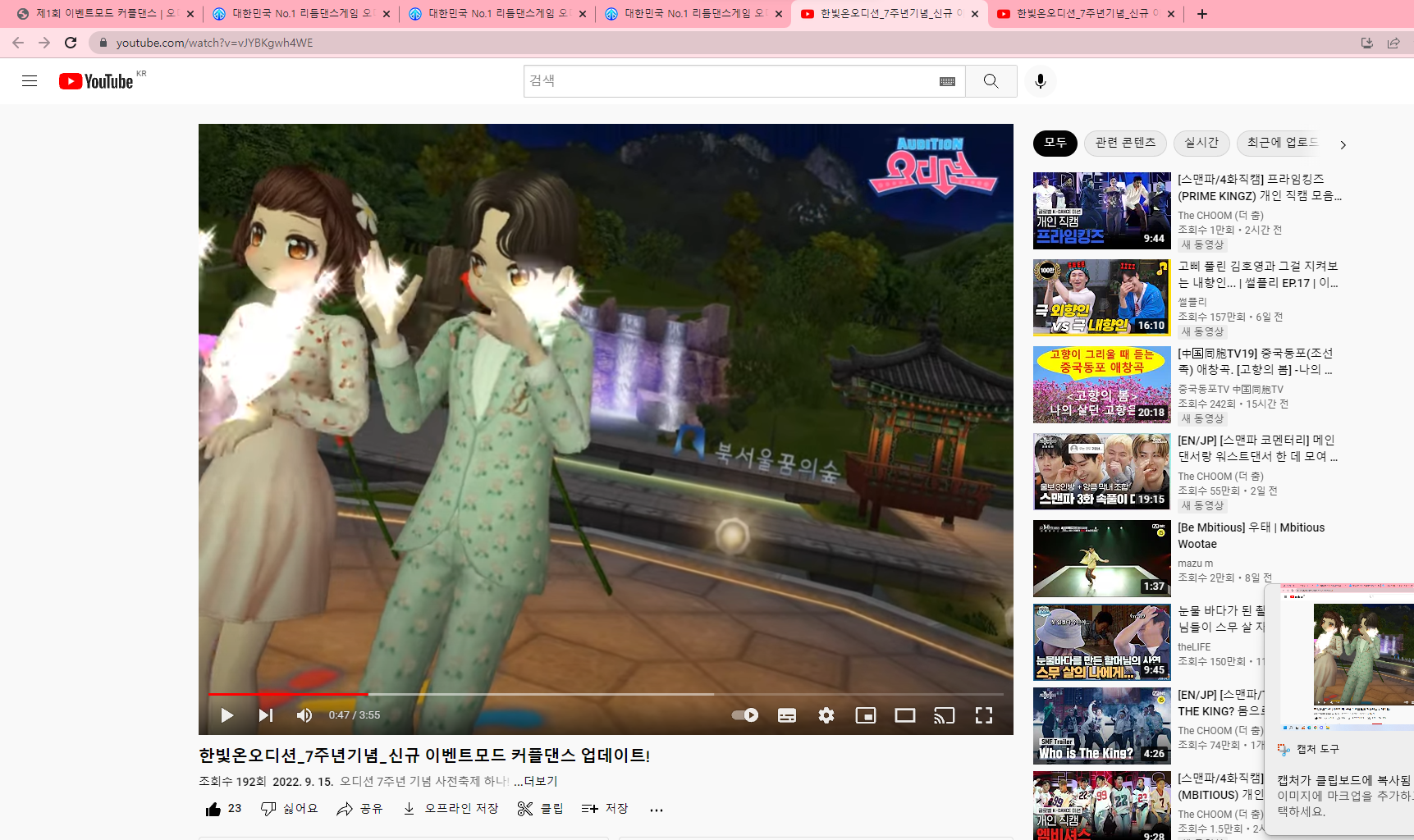Open Be Mbitious 우태 video title

click(x=1252, y=536)
